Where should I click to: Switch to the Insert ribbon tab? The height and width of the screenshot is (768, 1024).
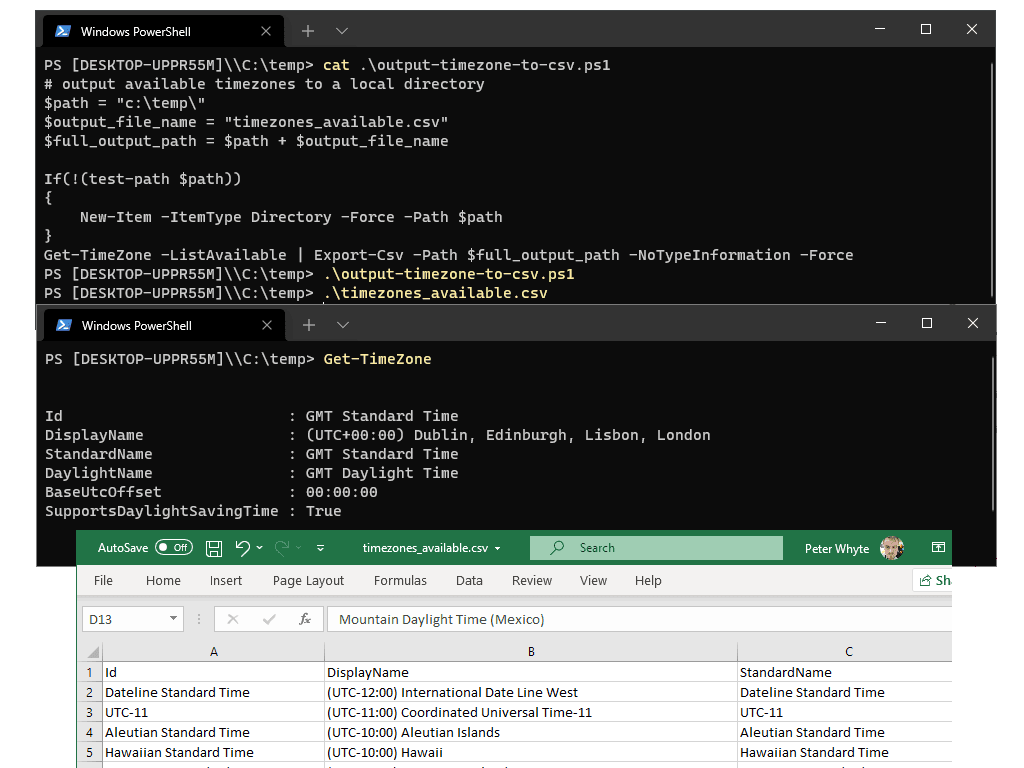click(225, 581)
